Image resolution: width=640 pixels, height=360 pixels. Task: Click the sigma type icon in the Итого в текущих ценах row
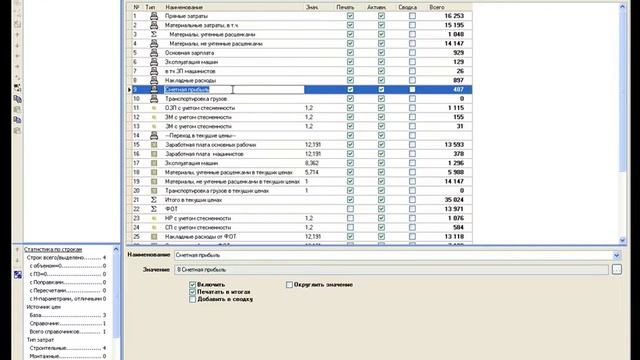point(154,200)
